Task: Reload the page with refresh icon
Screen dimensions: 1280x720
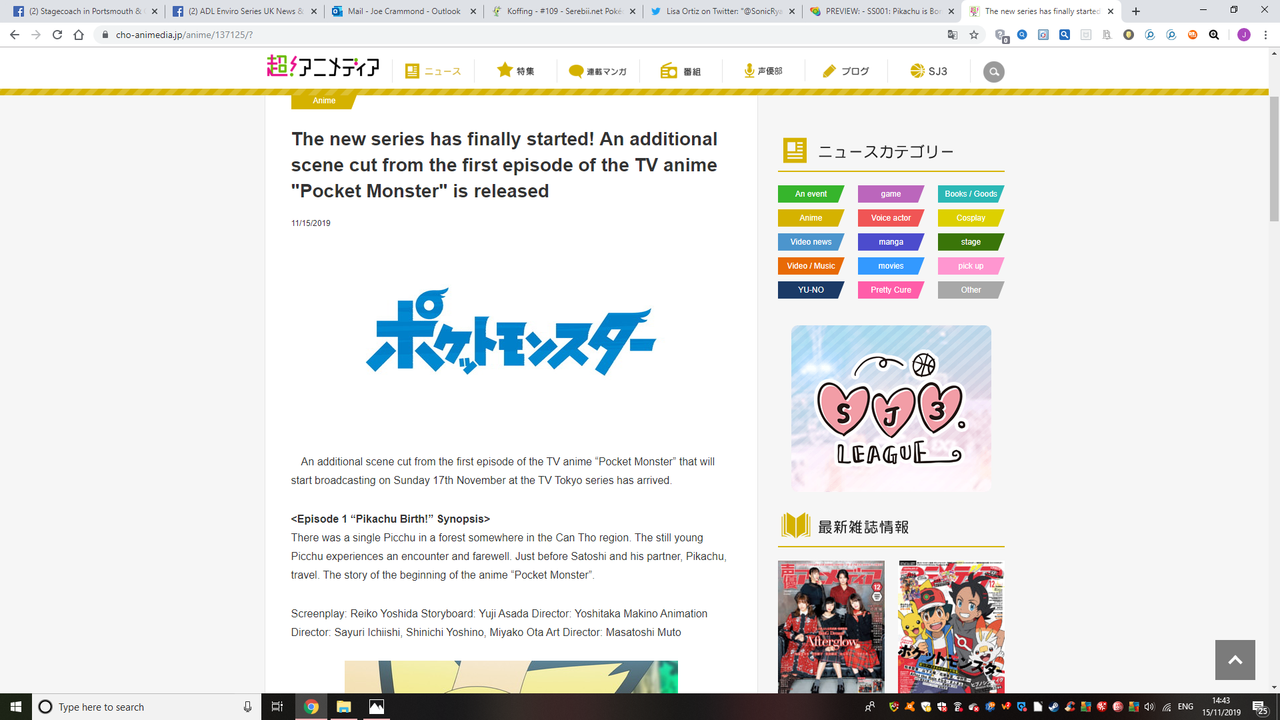Action: (x=57, y=34)
